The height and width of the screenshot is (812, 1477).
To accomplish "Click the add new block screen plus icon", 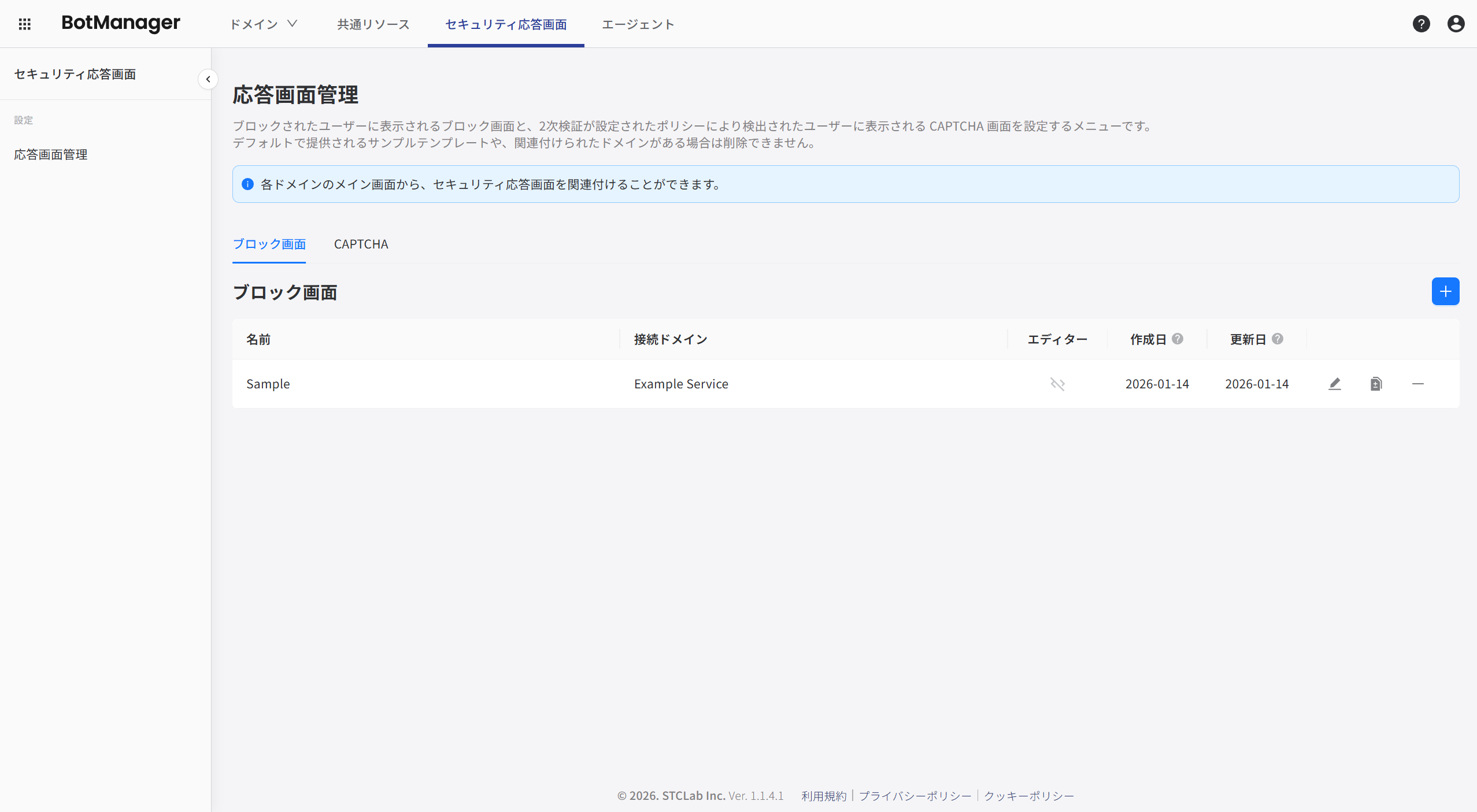I will tap(1445, 291).
